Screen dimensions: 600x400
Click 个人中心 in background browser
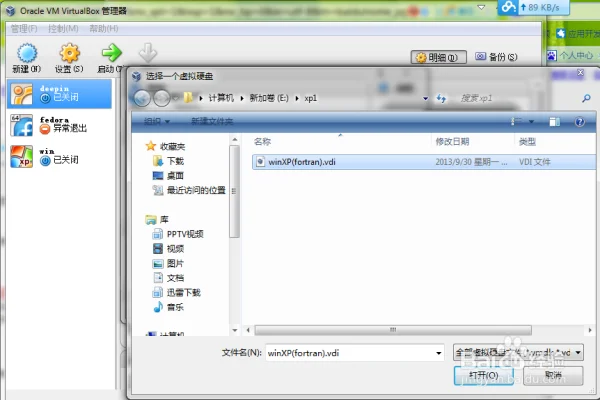576,56
